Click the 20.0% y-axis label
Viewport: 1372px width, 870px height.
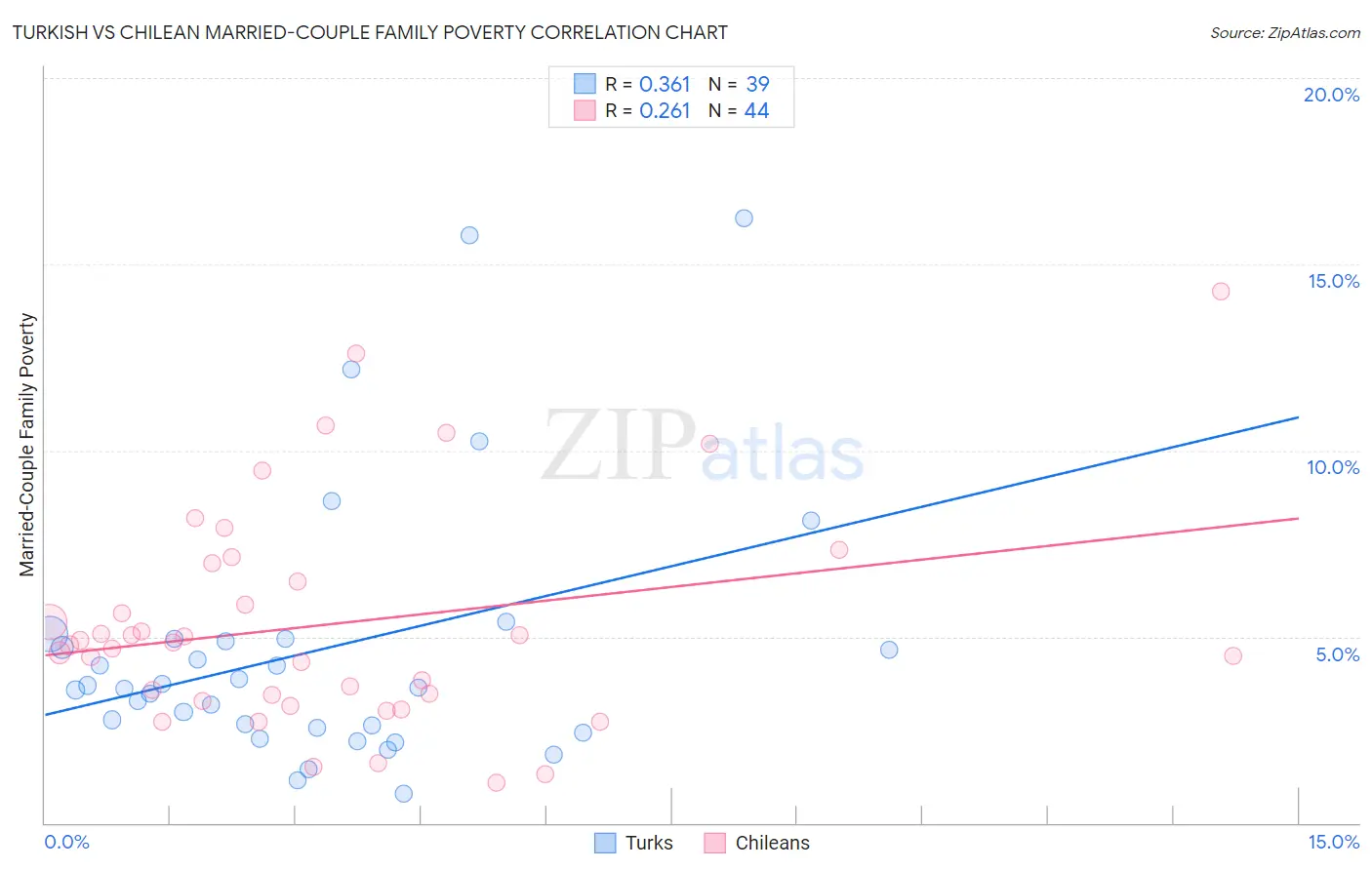pos(1331,95)
